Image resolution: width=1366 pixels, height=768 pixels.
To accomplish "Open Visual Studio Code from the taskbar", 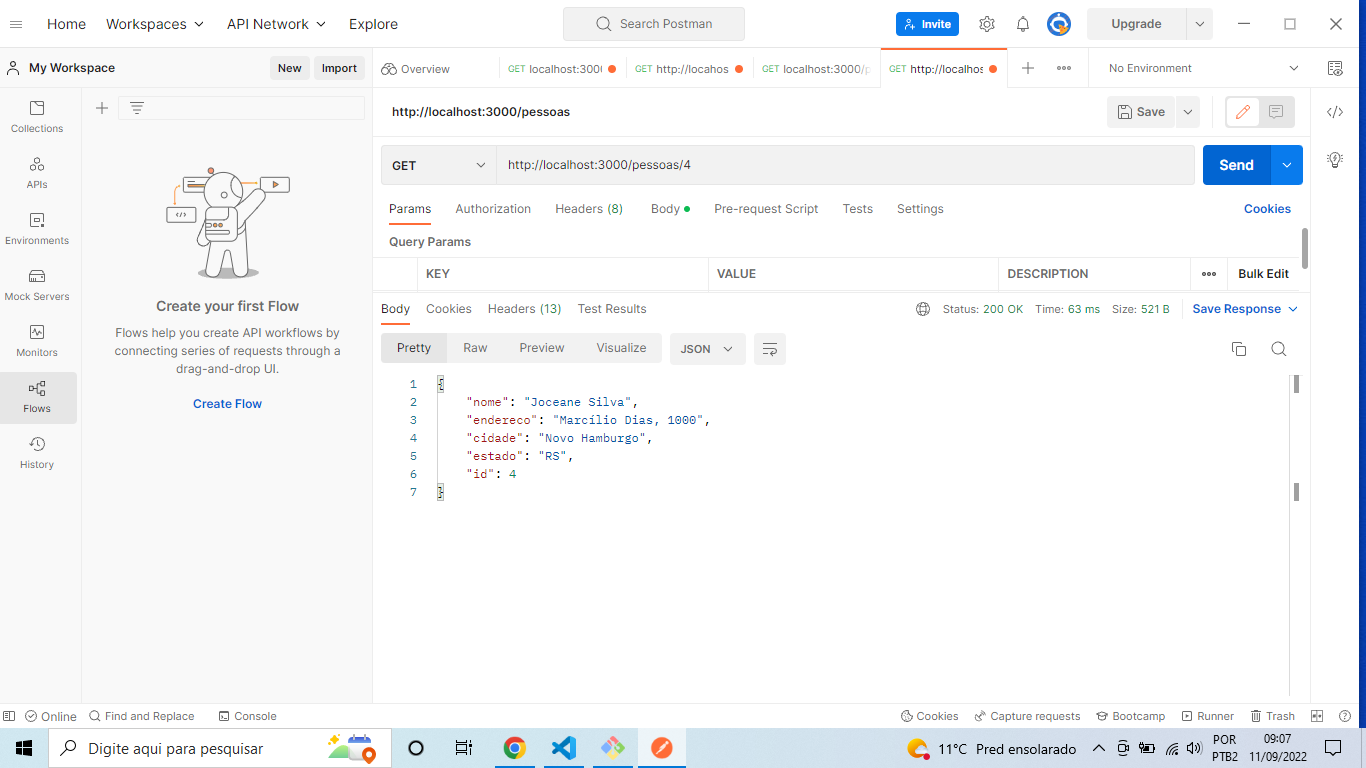I will [x=564, y=748].
